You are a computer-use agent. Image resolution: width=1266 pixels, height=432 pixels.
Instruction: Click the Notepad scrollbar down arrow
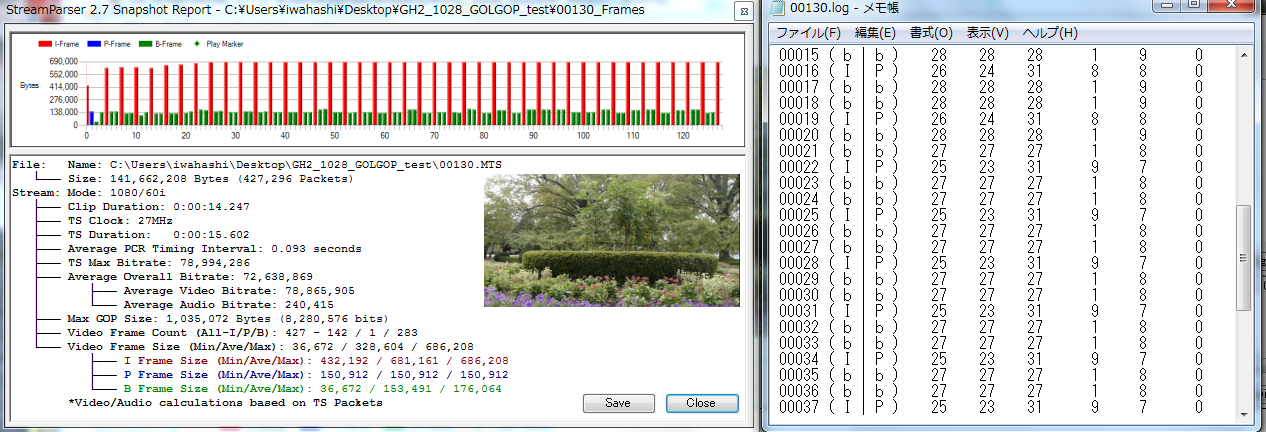click(x=1245, y=416)
